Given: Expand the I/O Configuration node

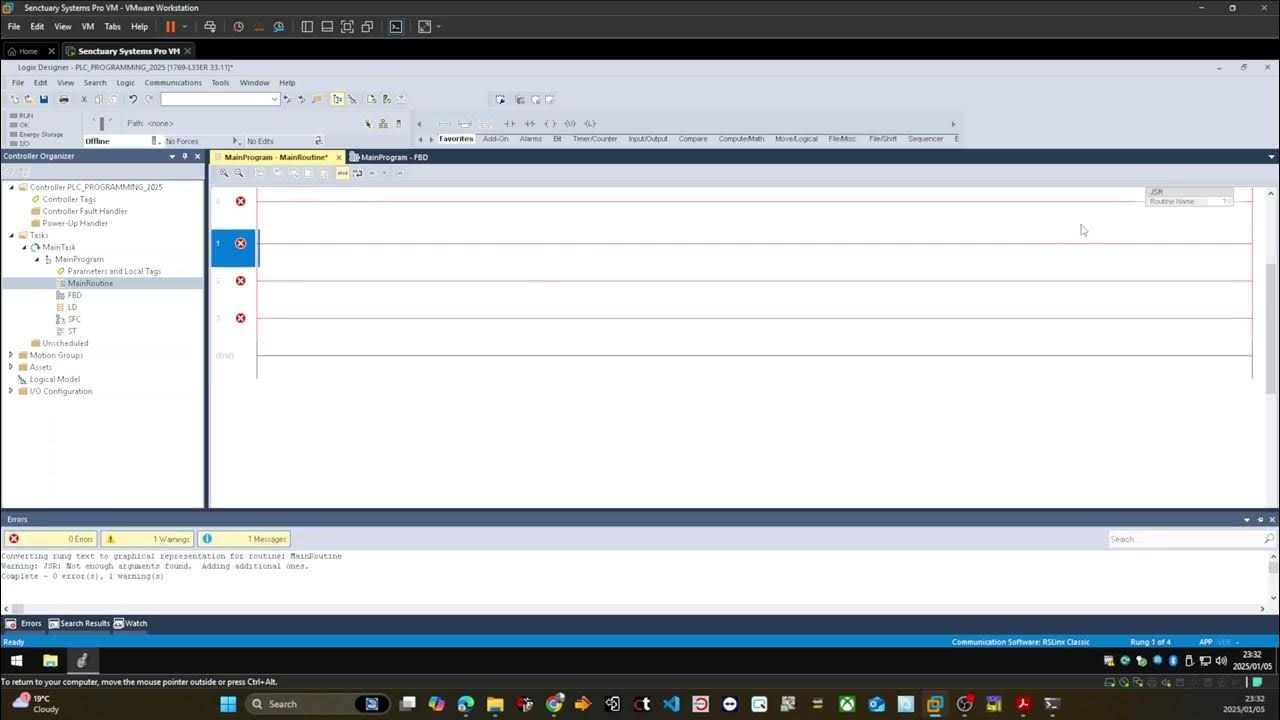Looking at the screenshot, I should pyautogui.click(x=11, y=391).
